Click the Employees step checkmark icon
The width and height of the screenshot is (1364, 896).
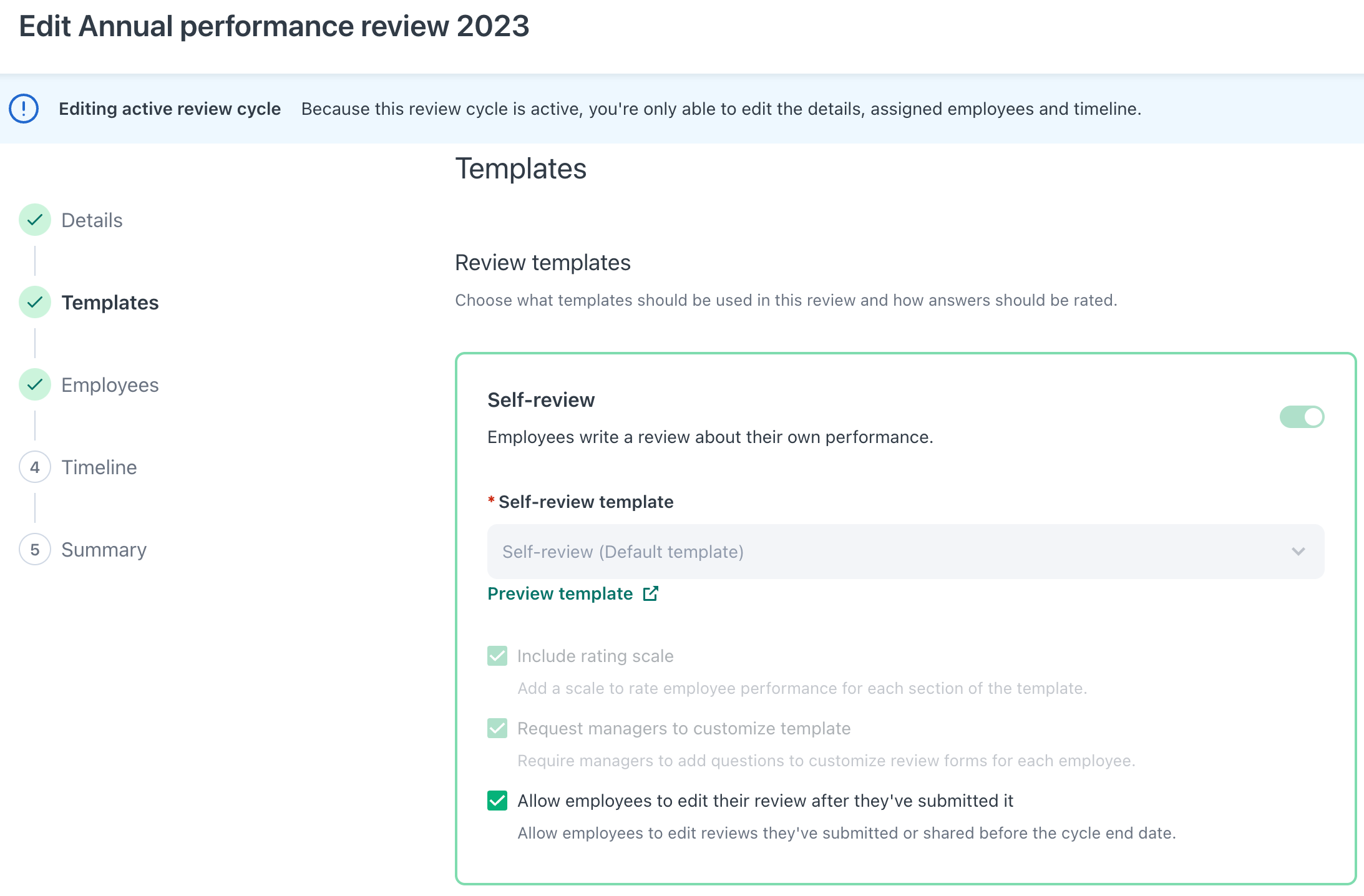pyautogui.click(x=35, y=384)
